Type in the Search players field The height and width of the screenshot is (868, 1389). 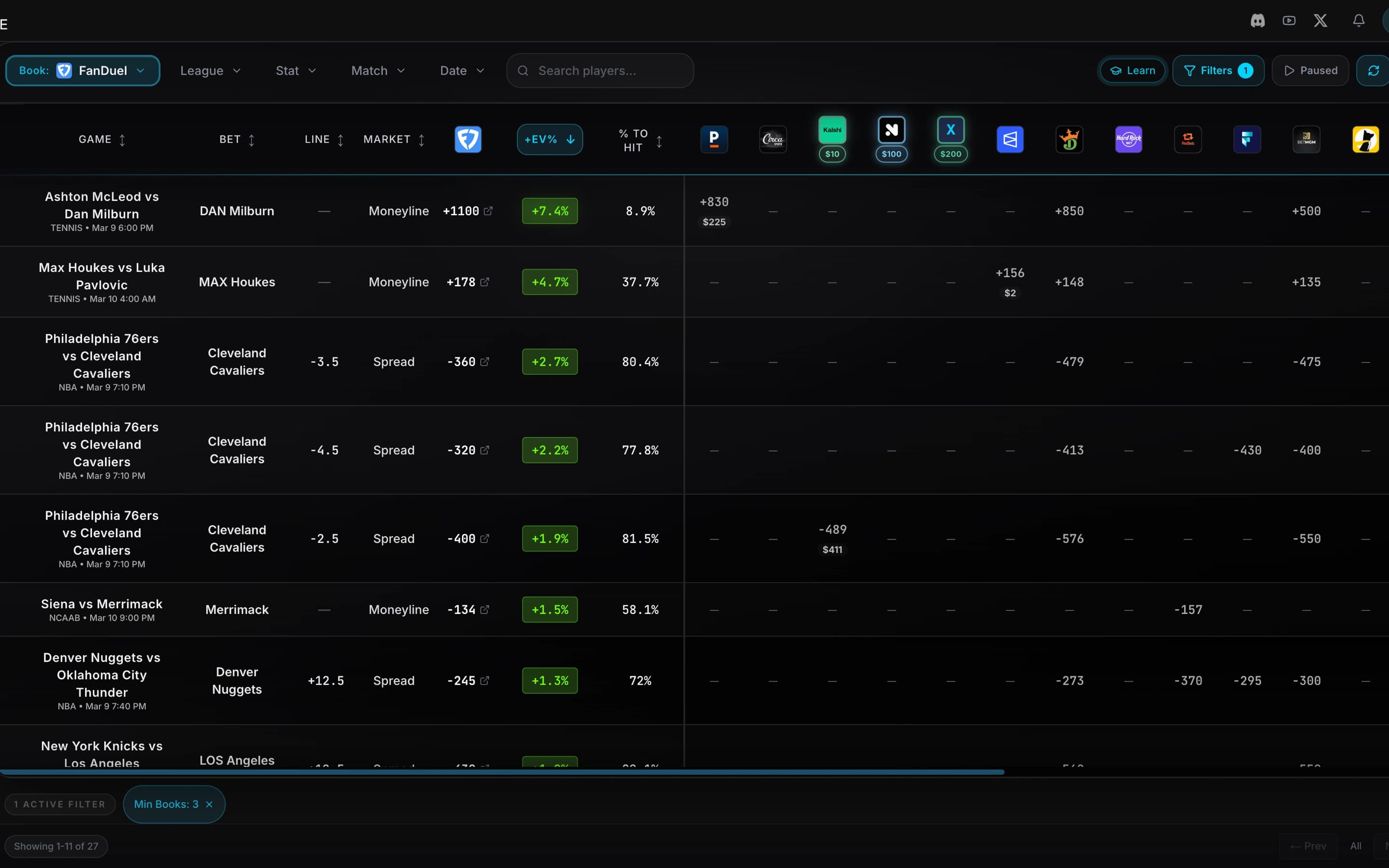click(599, 70)
